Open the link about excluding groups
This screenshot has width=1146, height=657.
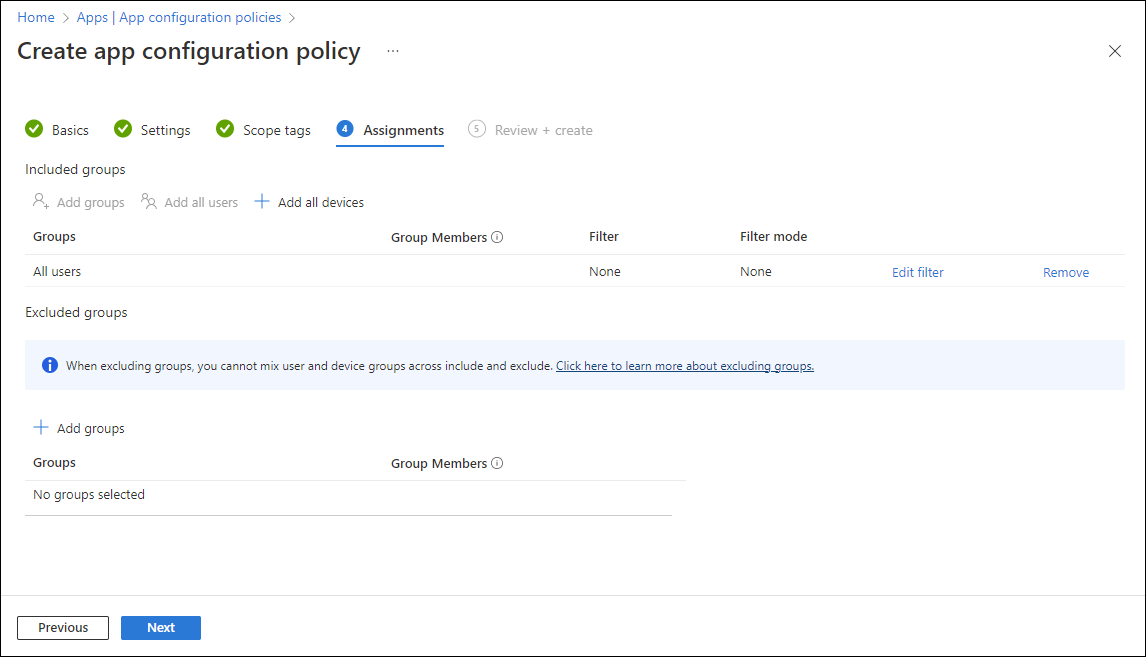(x=684, y=365)
